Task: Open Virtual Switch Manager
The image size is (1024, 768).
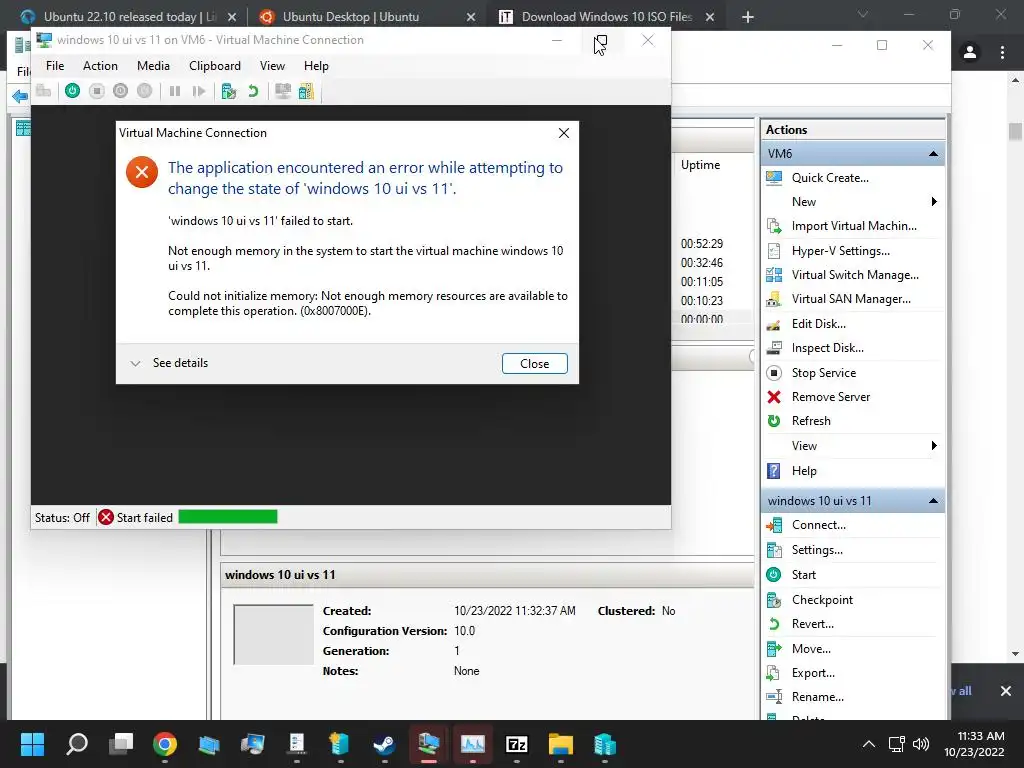Action: (853, 275)
